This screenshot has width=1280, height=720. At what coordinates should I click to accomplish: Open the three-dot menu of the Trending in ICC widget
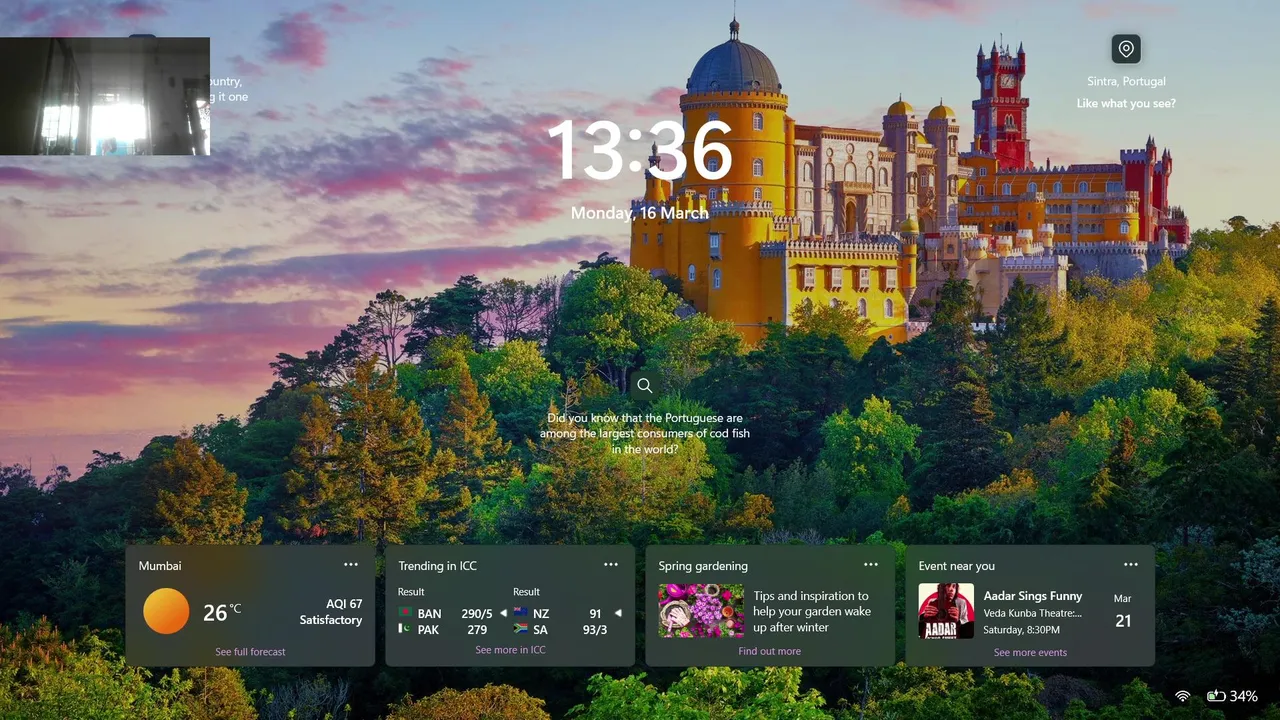[611, 565]
